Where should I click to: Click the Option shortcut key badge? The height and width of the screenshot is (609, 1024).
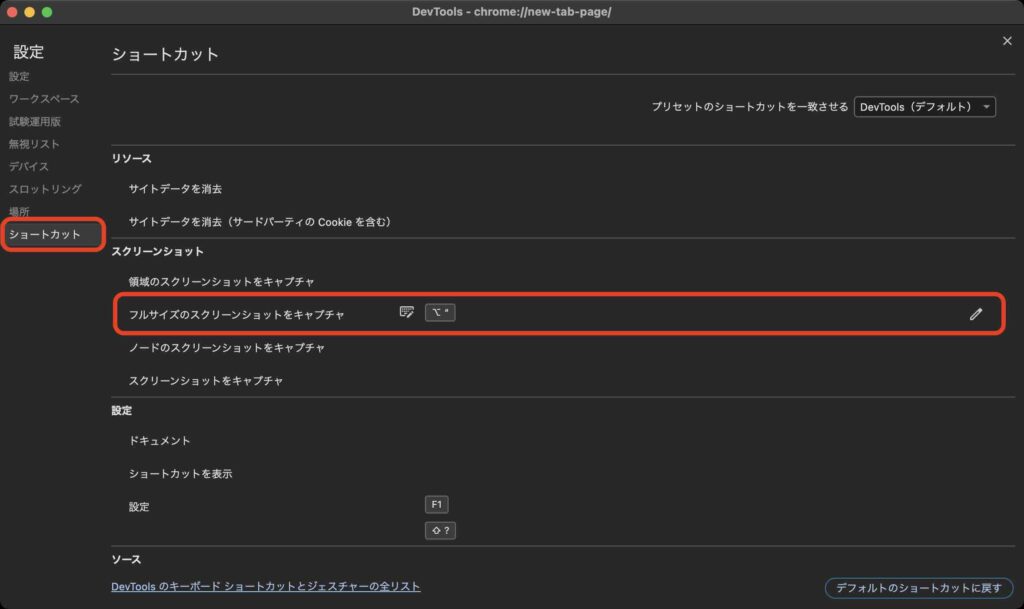pos(440,313)
